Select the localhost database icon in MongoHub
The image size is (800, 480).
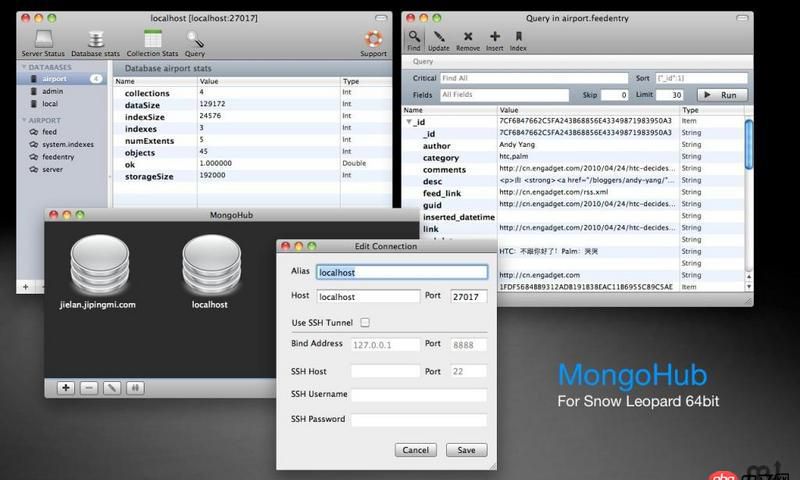[211, 264]
